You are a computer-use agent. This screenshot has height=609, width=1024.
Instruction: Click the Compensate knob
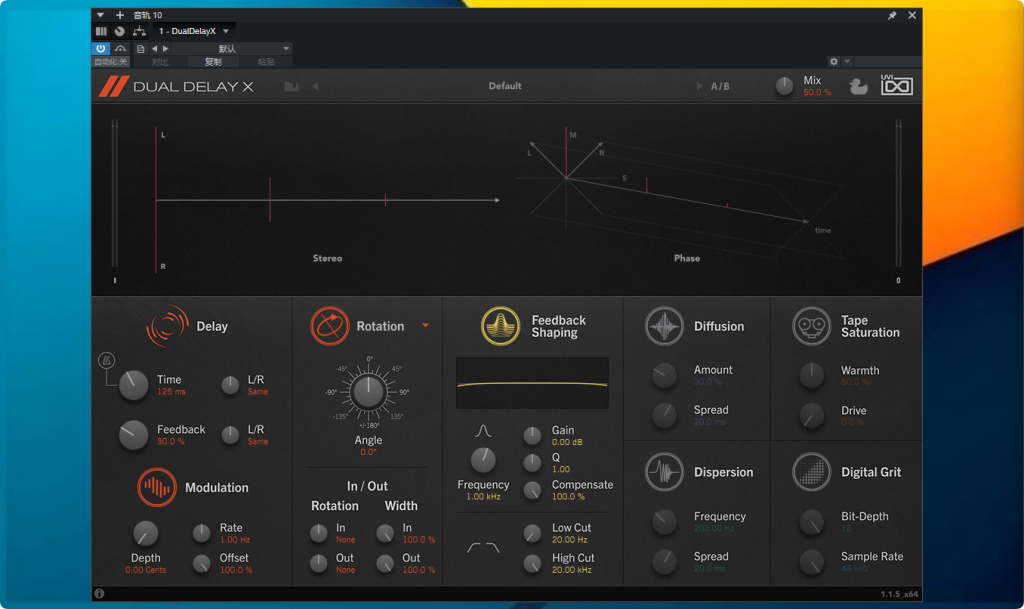click(x=532, y=490)
